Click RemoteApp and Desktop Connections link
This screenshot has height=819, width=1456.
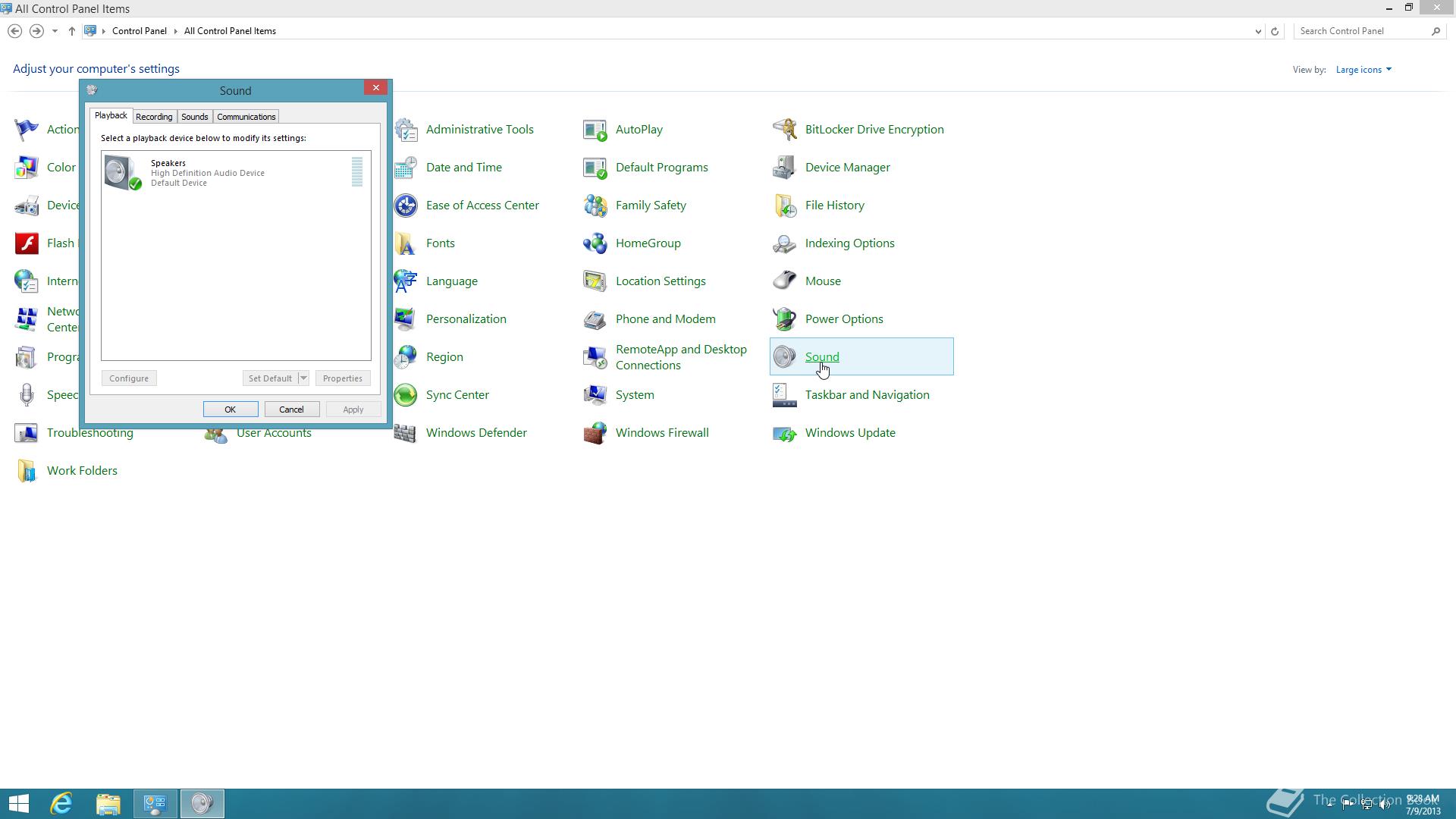click(681, 357)
